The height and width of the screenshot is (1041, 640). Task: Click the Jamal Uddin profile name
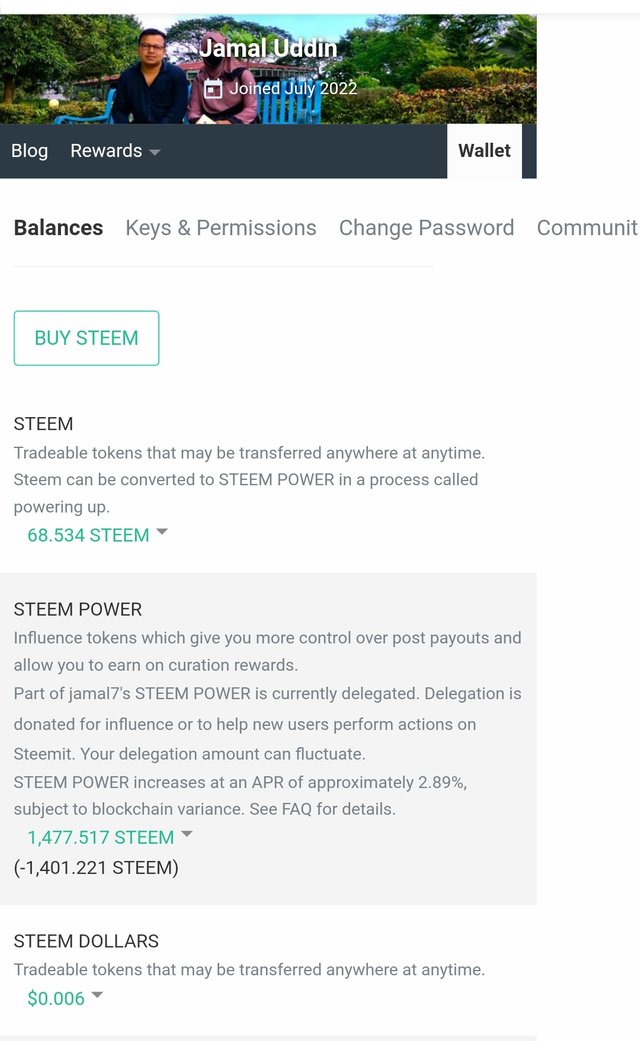[268, 48]
